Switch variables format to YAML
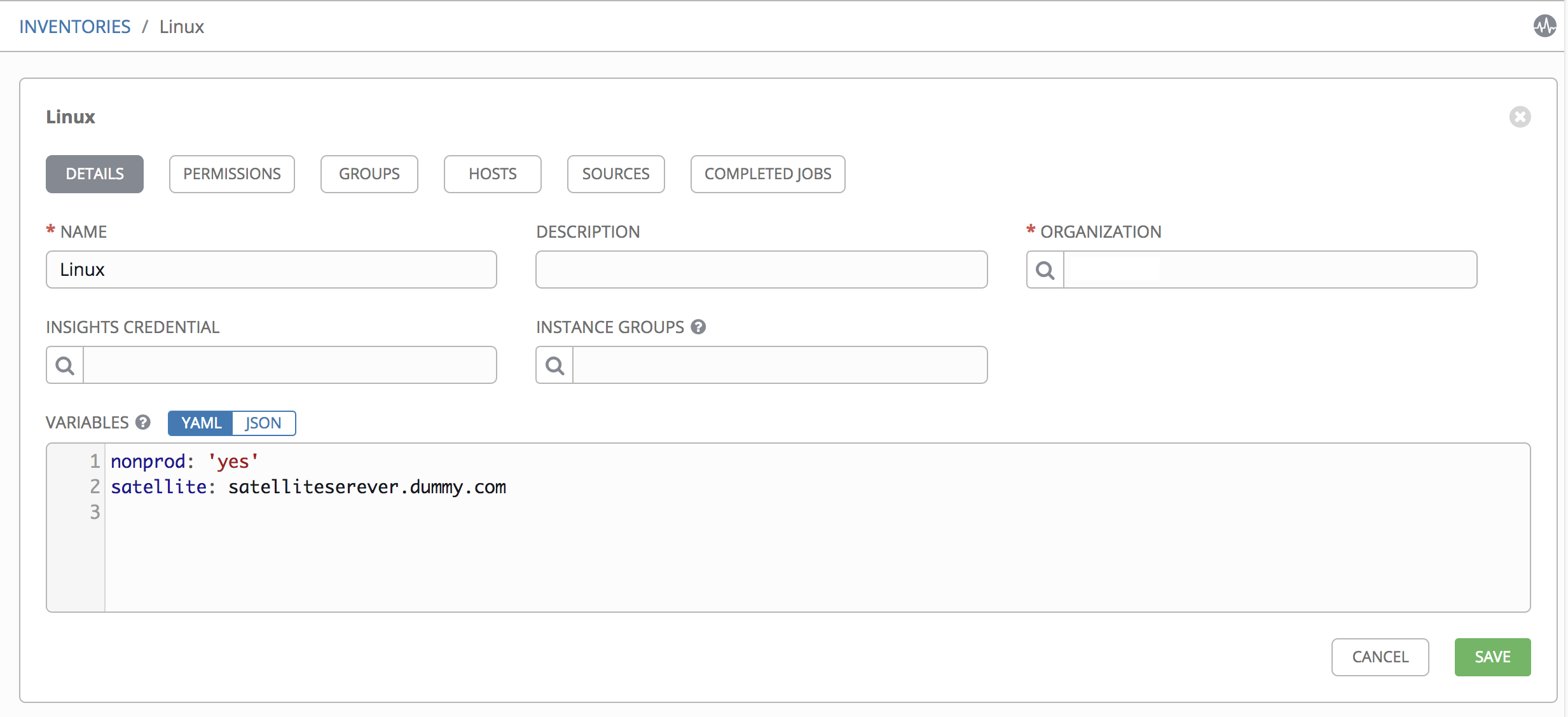 [x=201, y=423]
